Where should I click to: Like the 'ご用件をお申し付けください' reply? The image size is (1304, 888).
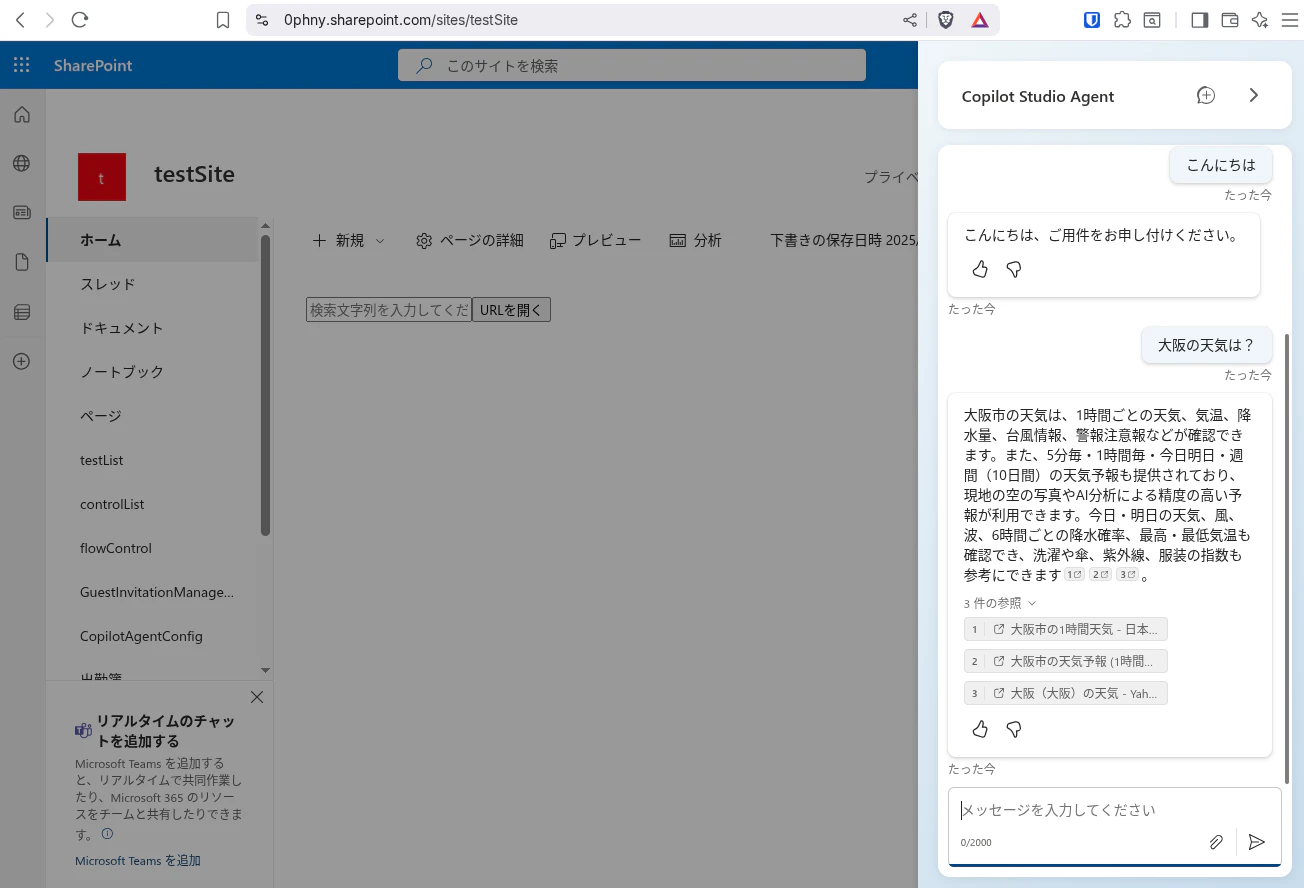coord(980,270)
